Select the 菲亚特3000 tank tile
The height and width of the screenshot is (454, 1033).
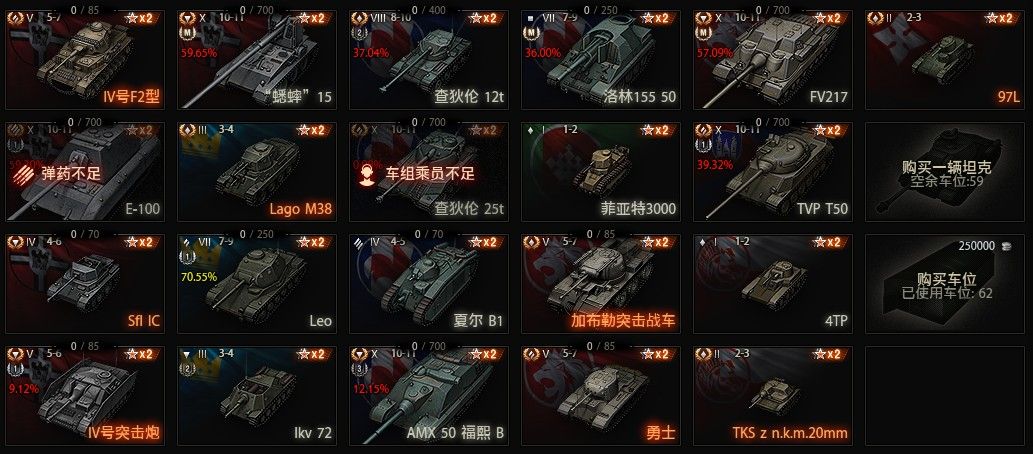[x=601, y=171]
